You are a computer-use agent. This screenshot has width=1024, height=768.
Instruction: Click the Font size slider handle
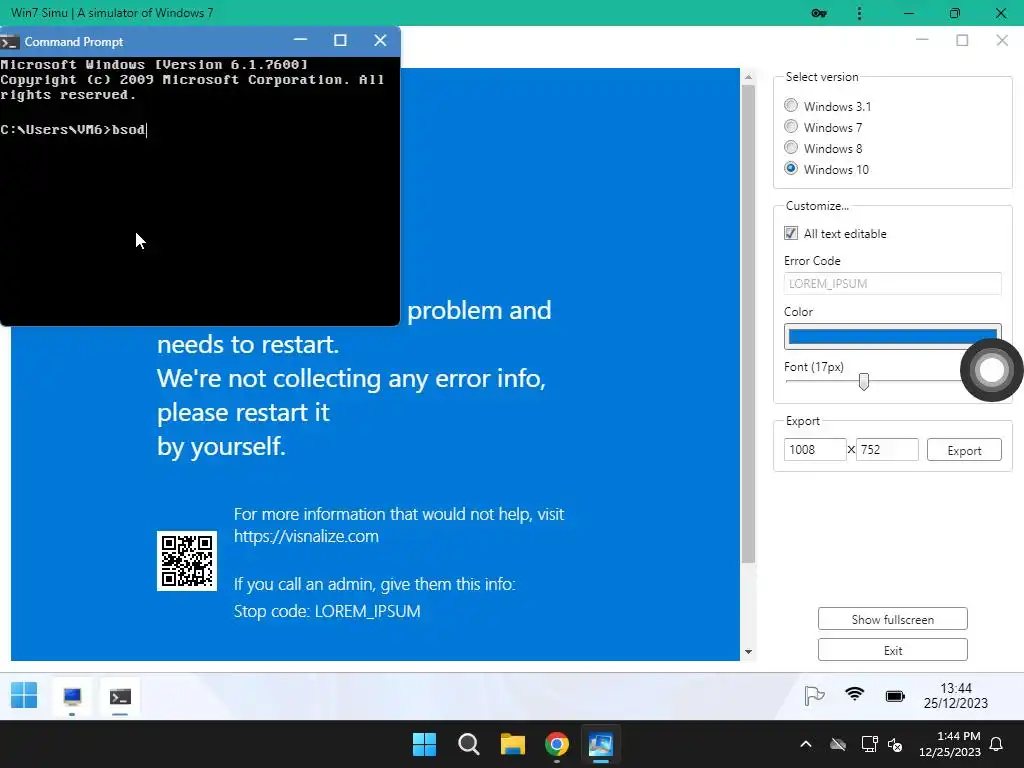point(863,381)
